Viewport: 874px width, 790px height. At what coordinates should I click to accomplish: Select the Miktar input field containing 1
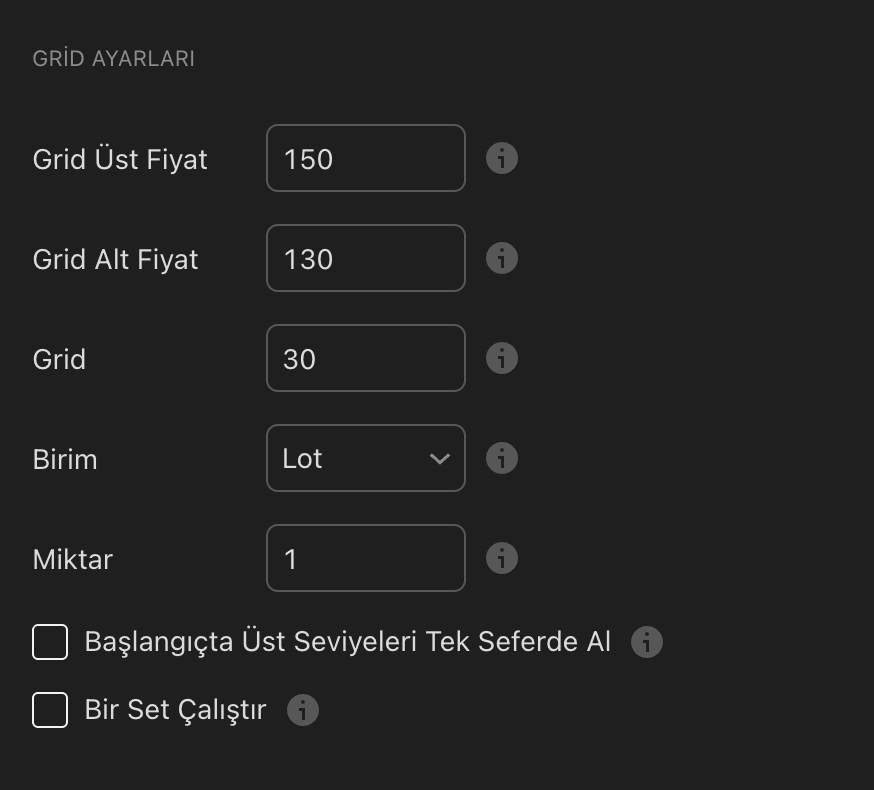(366, 558)
